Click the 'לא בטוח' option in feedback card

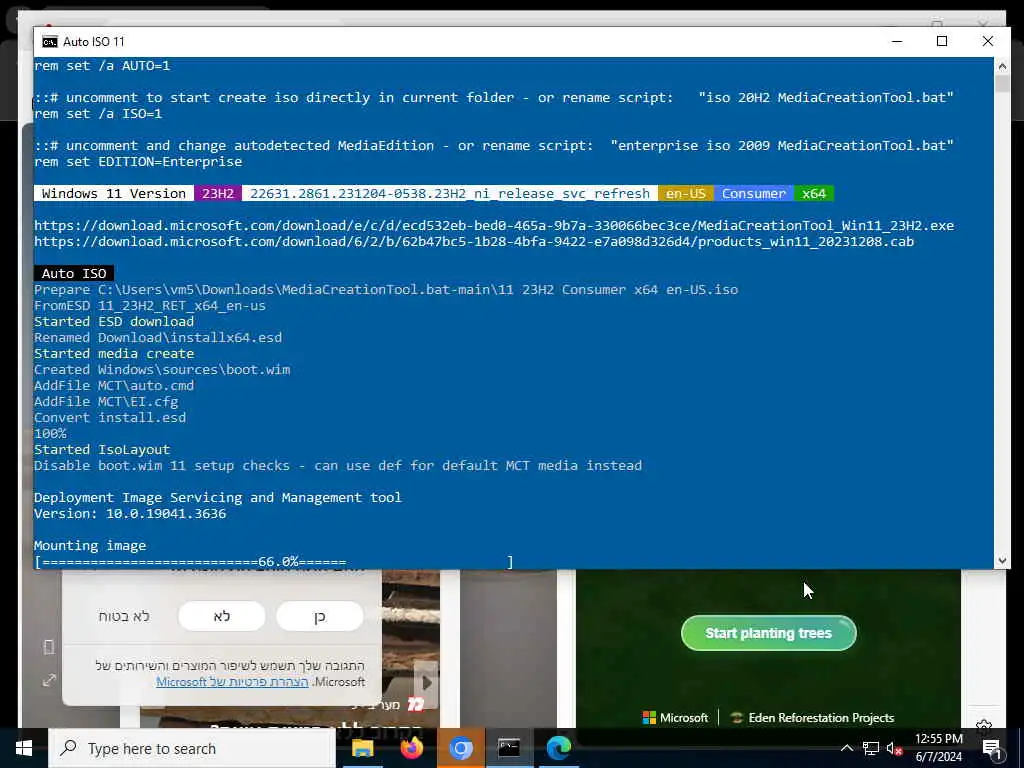tap(124, 616)
